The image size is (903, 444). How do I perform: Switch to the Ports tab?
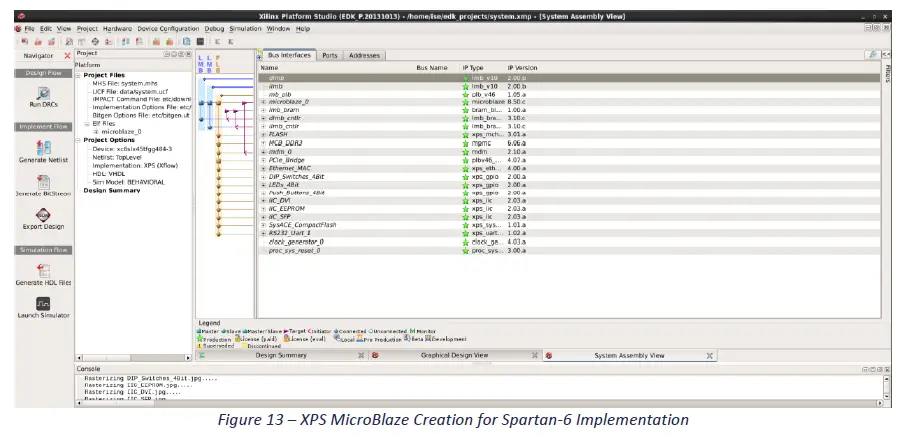[330, 56]
